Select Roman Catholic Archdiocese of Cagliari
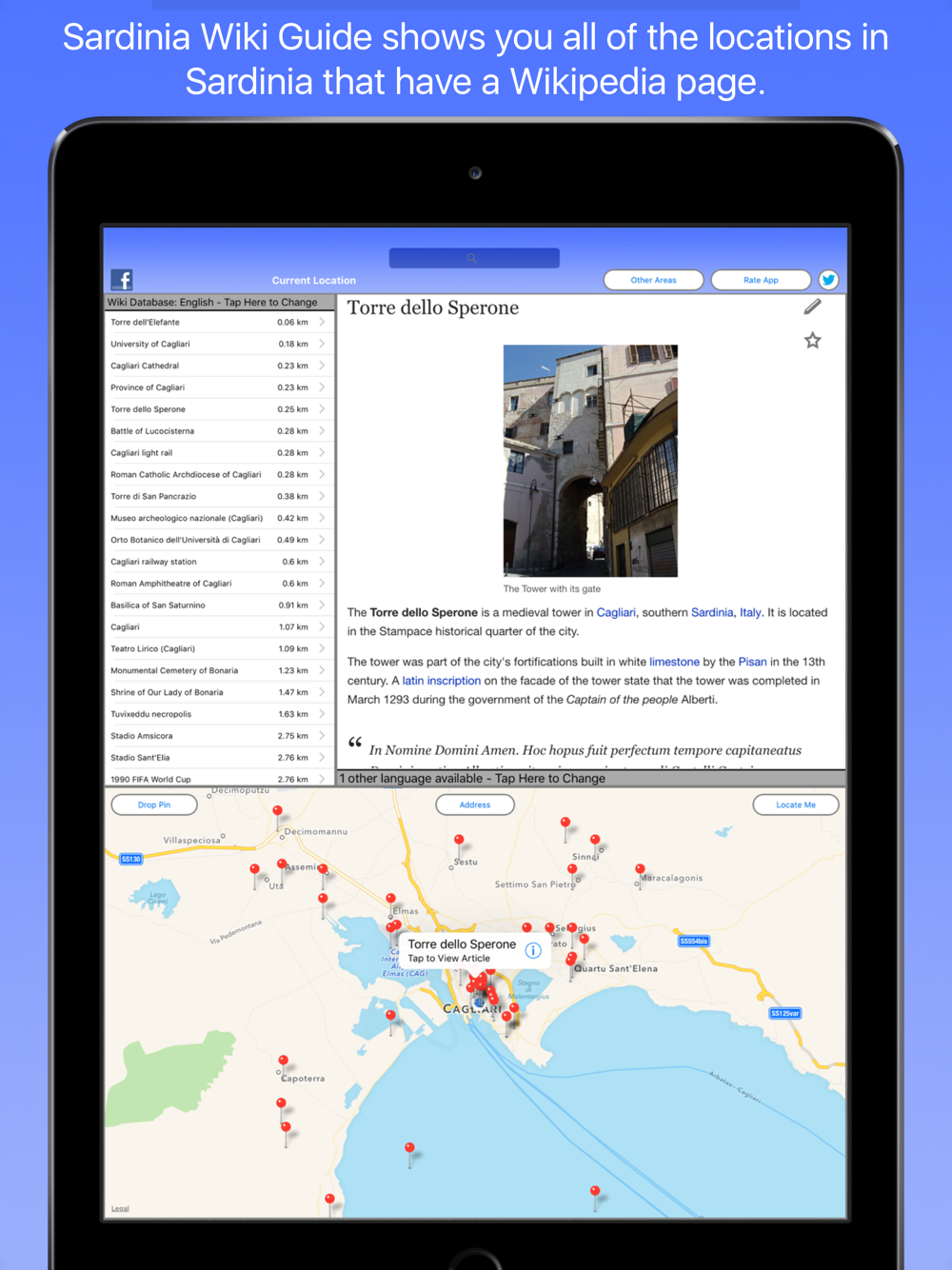 click(219, 474)
